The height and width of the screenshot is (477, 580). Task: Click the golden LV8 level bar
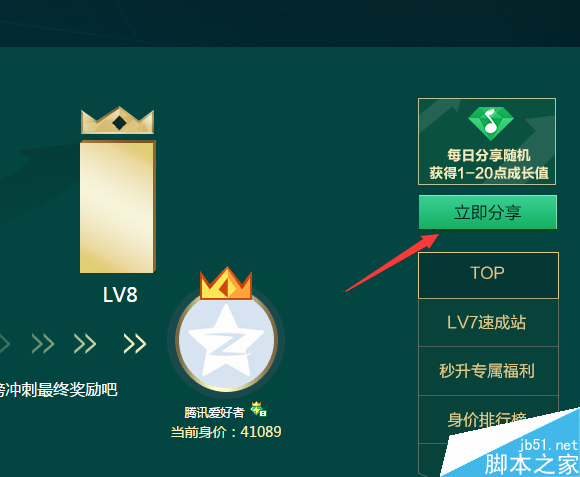pos(118,207)
